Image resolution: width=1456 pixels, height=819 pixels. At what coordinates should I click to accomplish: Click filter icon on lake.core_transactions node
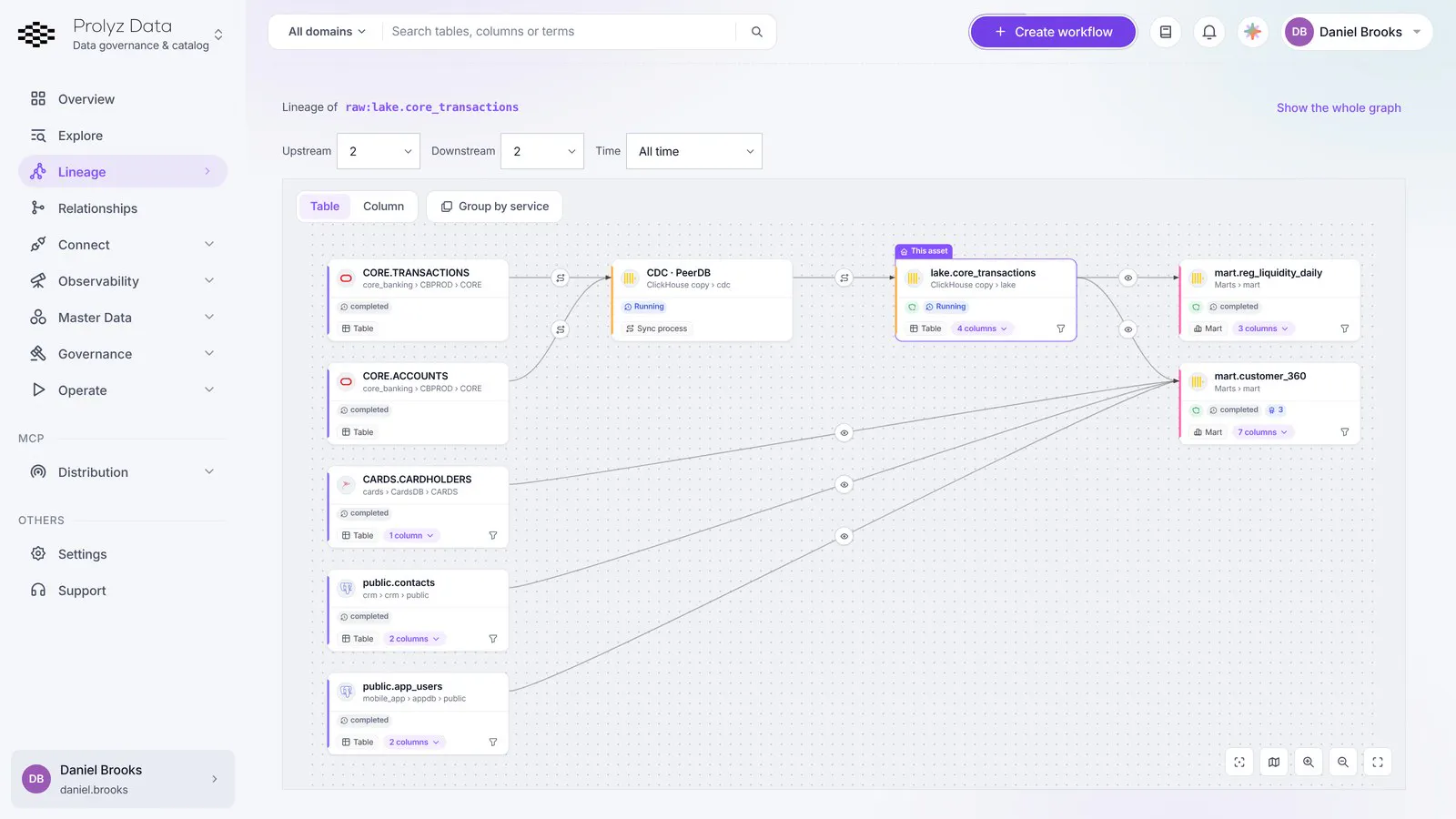click(1061, 329)
